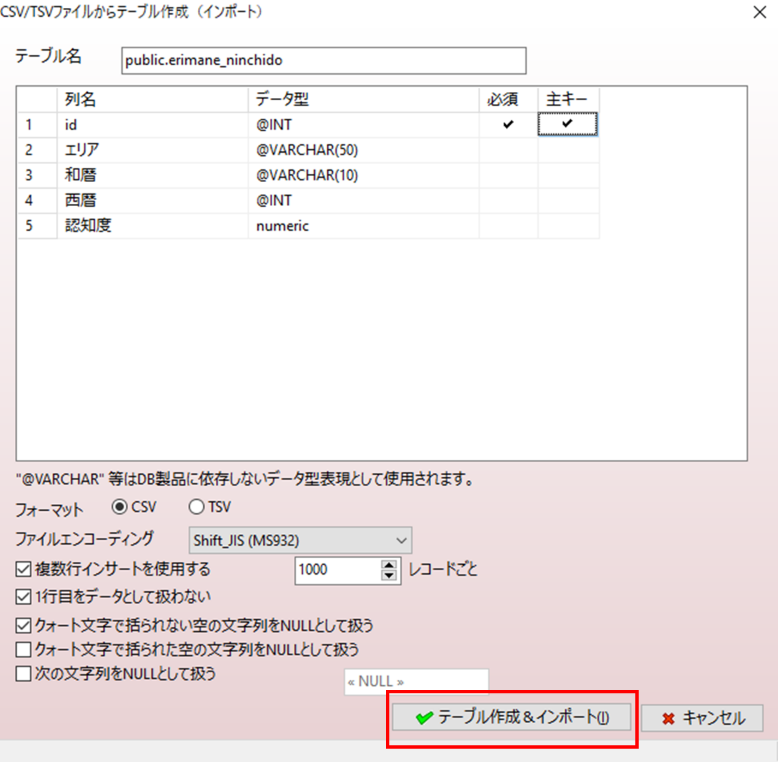Image resolution: width=778 pixels, height=762 pixels.
Task: Click data type '@VARCHAR(50)' cell
Action: tap(363, 150)
